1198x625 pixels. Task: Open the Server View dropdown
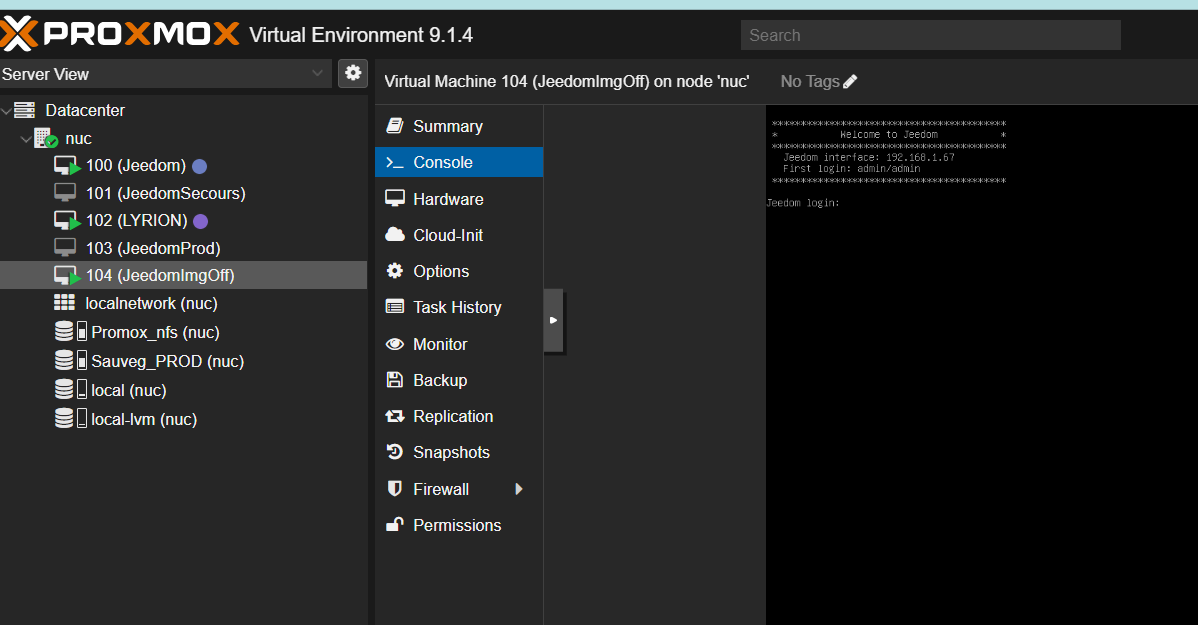click(164, 74)
